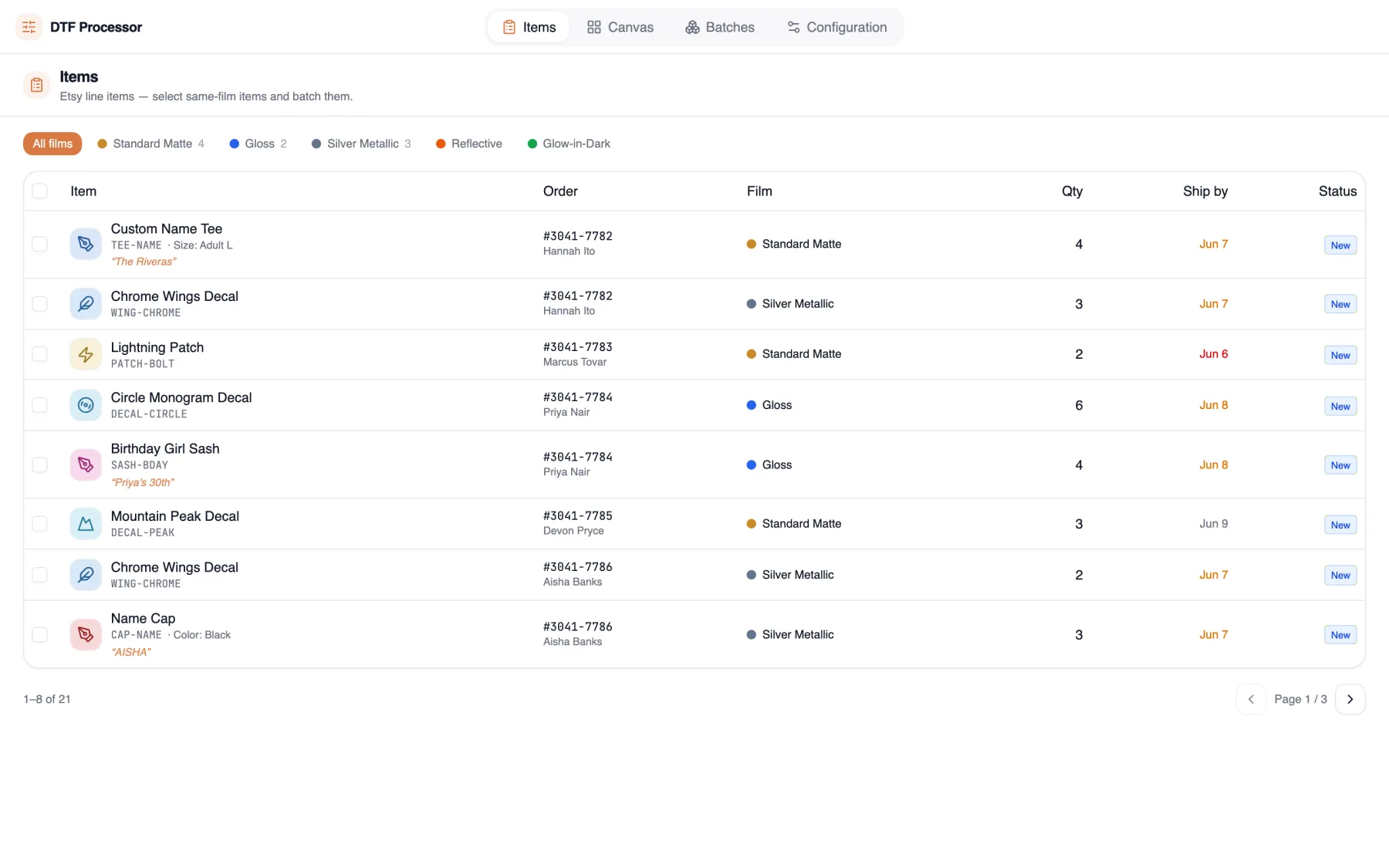
Task: Click the pen icon for Custom Name Tee
Action: pyautogui.click(x=86, y=244)
